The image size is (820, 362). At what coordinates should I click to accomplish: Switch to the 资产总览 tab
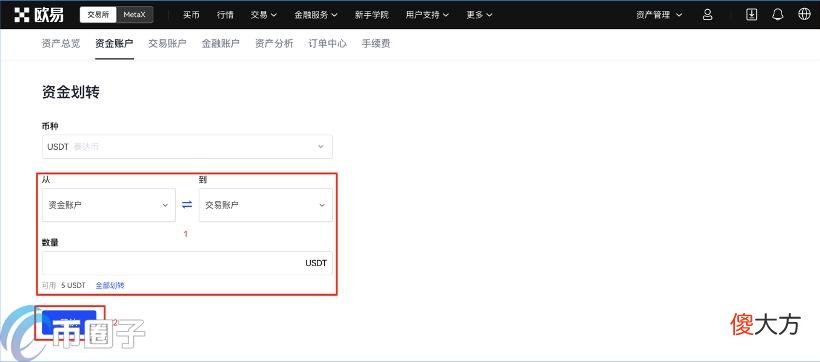coord(61,43)
